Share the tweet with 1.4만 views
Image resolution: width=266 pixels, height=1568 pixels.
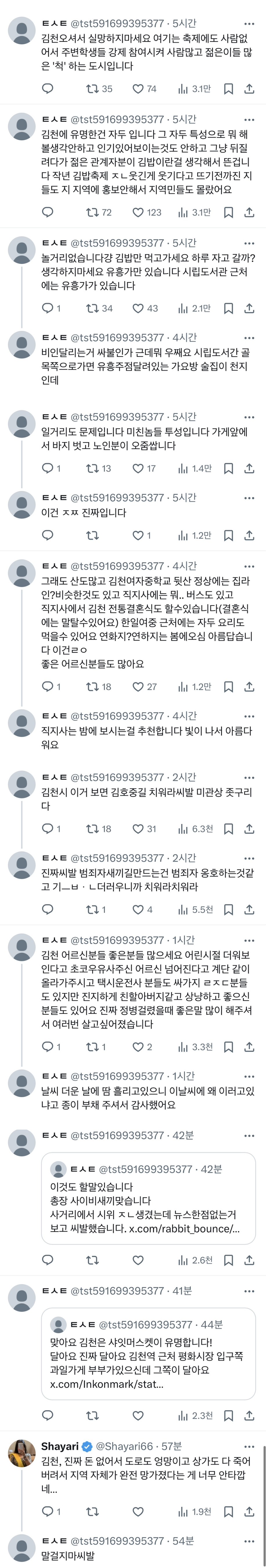(x=249, y=469)
